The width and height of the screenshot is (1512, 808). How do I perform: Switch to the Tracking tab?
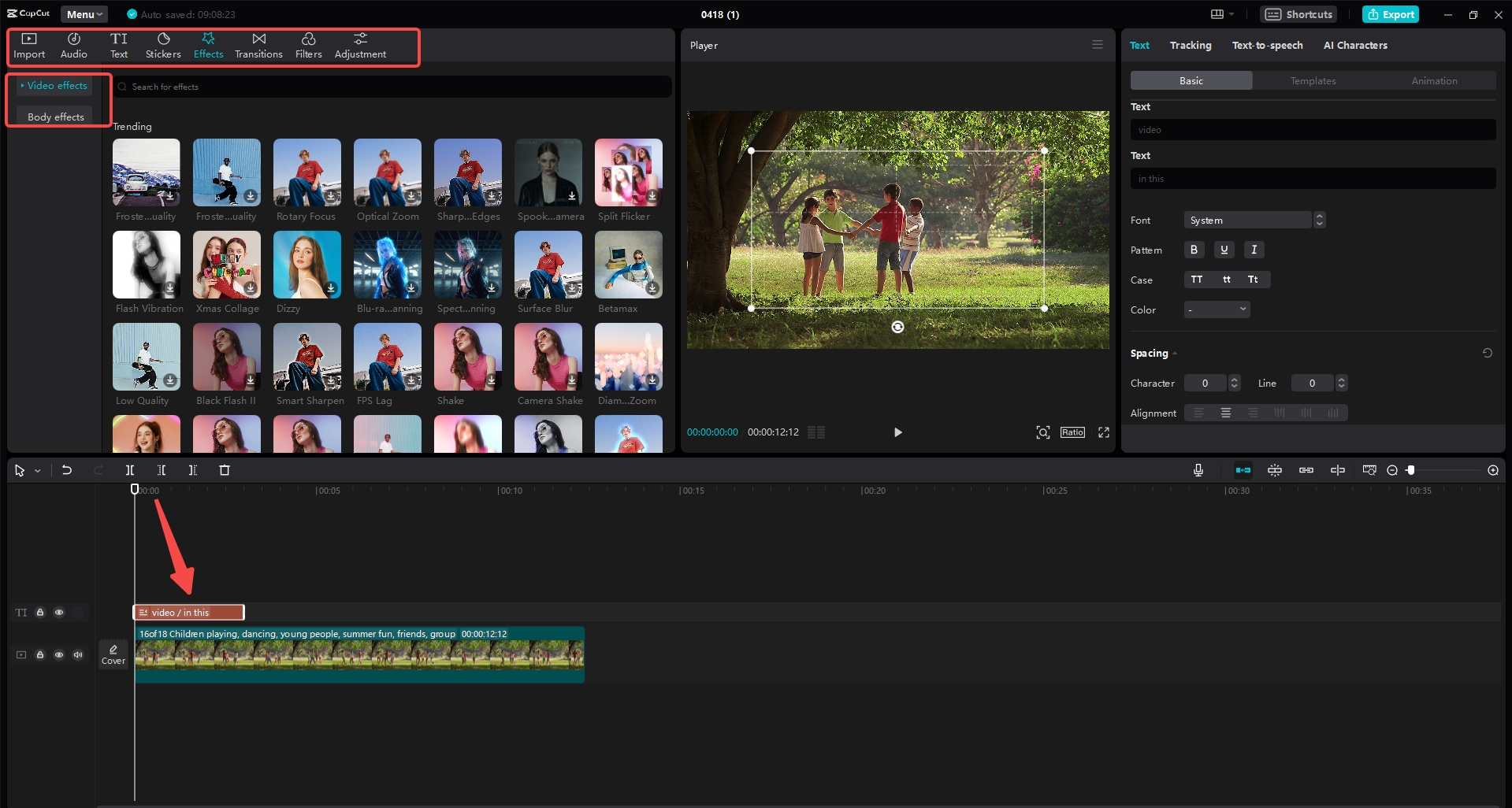[x=1190, y=45]
